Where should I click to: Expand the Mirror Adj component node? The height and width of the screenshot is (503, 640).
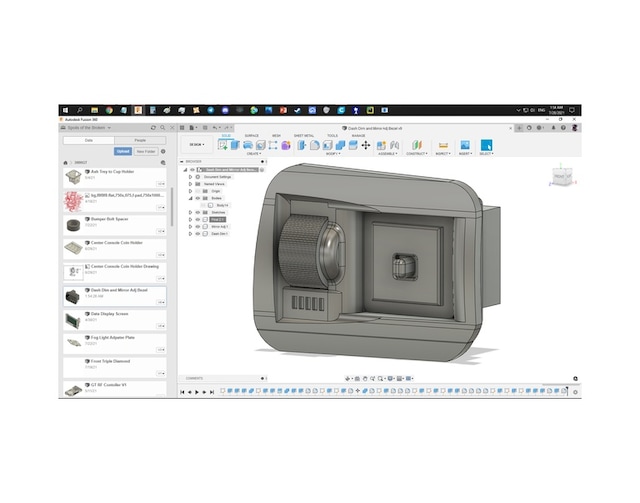[190, 227]
